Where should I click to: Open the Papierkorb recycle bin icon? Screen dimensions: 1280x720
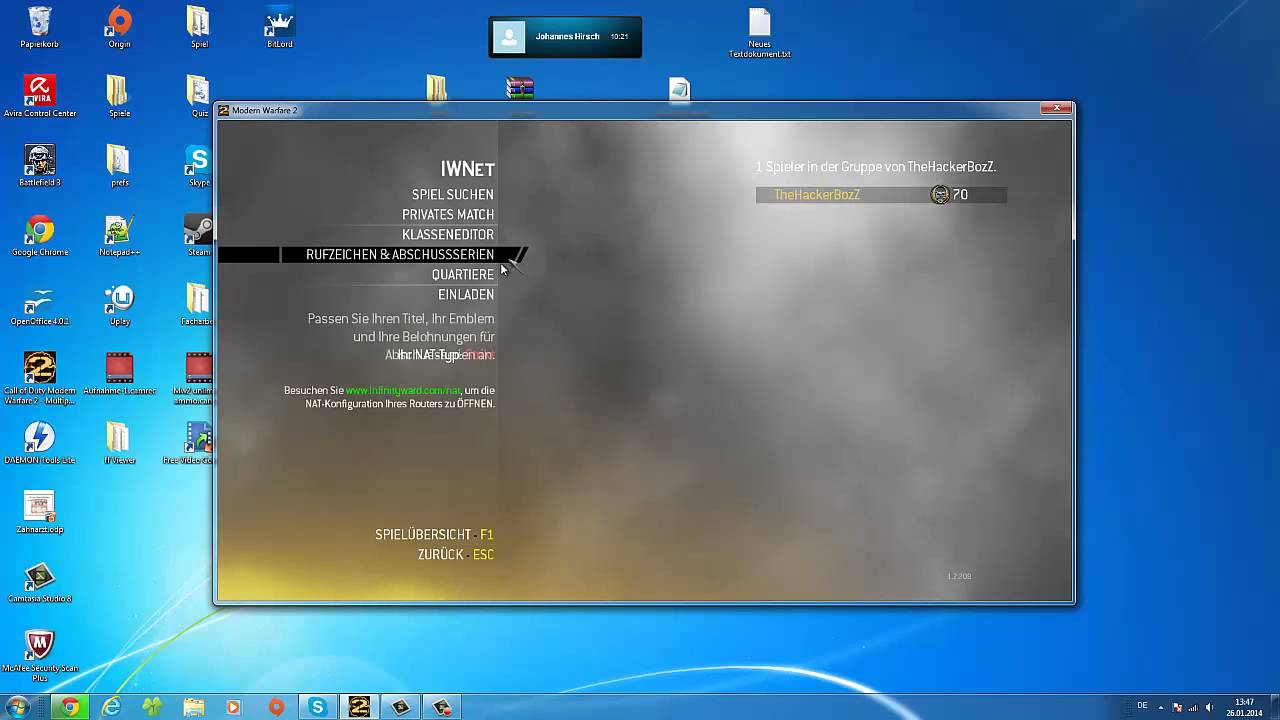coord(40,27)
